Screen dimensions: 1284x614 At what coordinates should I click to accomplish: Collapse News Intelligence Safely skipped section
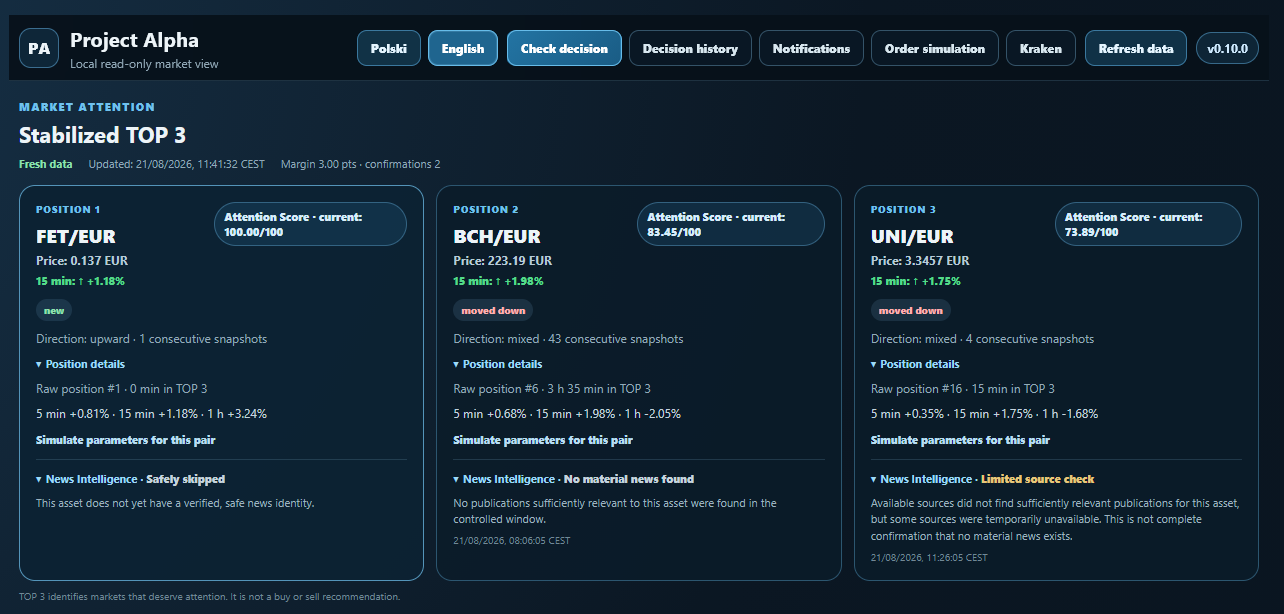point(131,479)
